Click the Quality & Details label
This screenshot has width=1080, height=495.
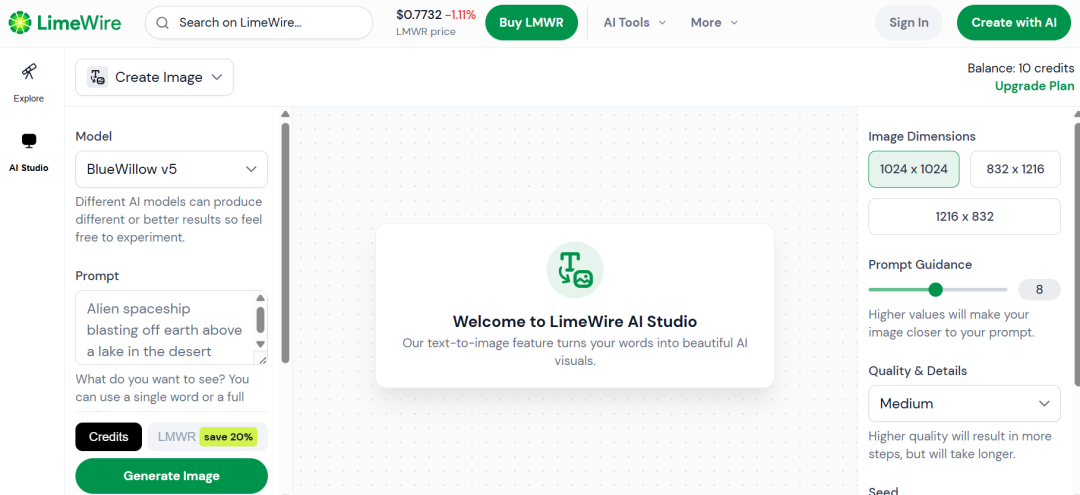pos(917,371)
